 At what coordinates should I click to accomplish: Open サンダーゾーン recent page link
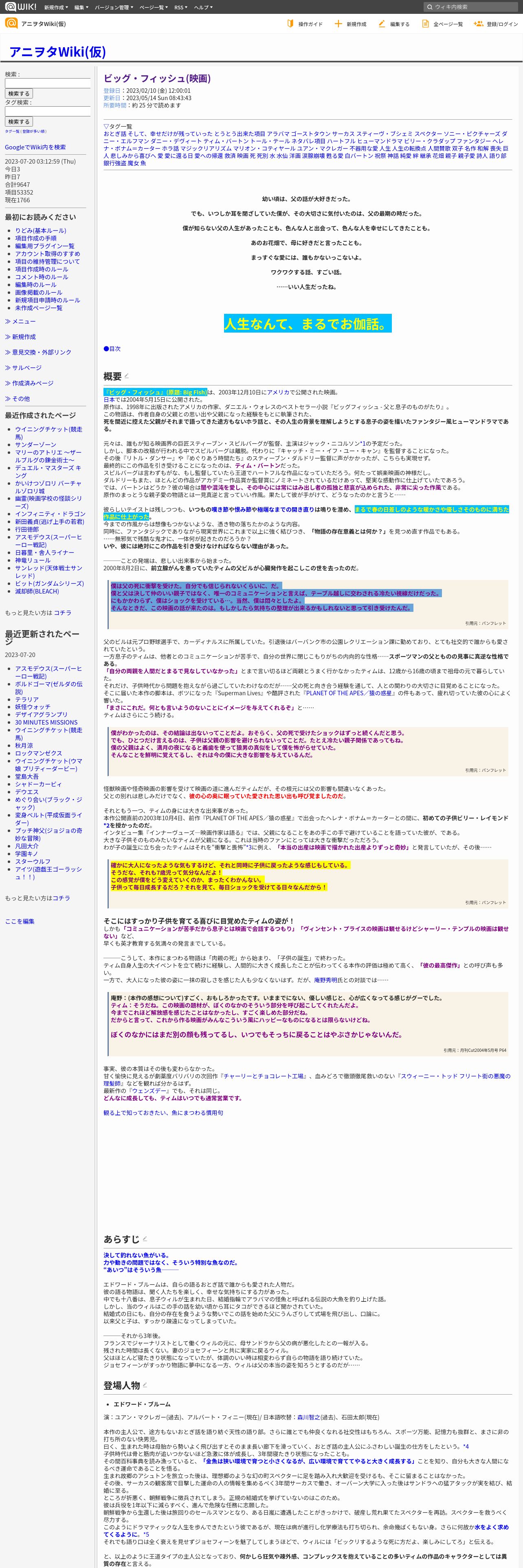(35, 445)
